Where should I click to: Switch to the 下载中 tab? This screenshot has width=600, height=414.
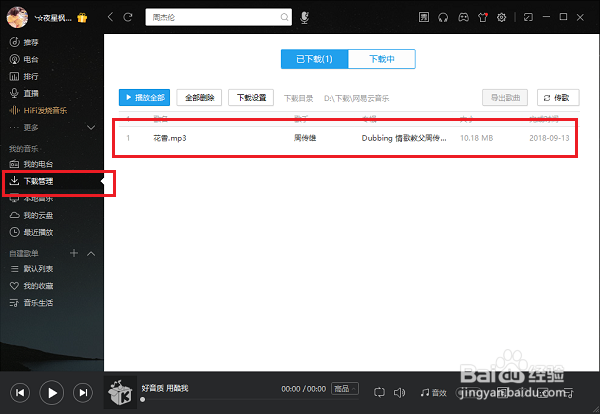tap(382, 59)
